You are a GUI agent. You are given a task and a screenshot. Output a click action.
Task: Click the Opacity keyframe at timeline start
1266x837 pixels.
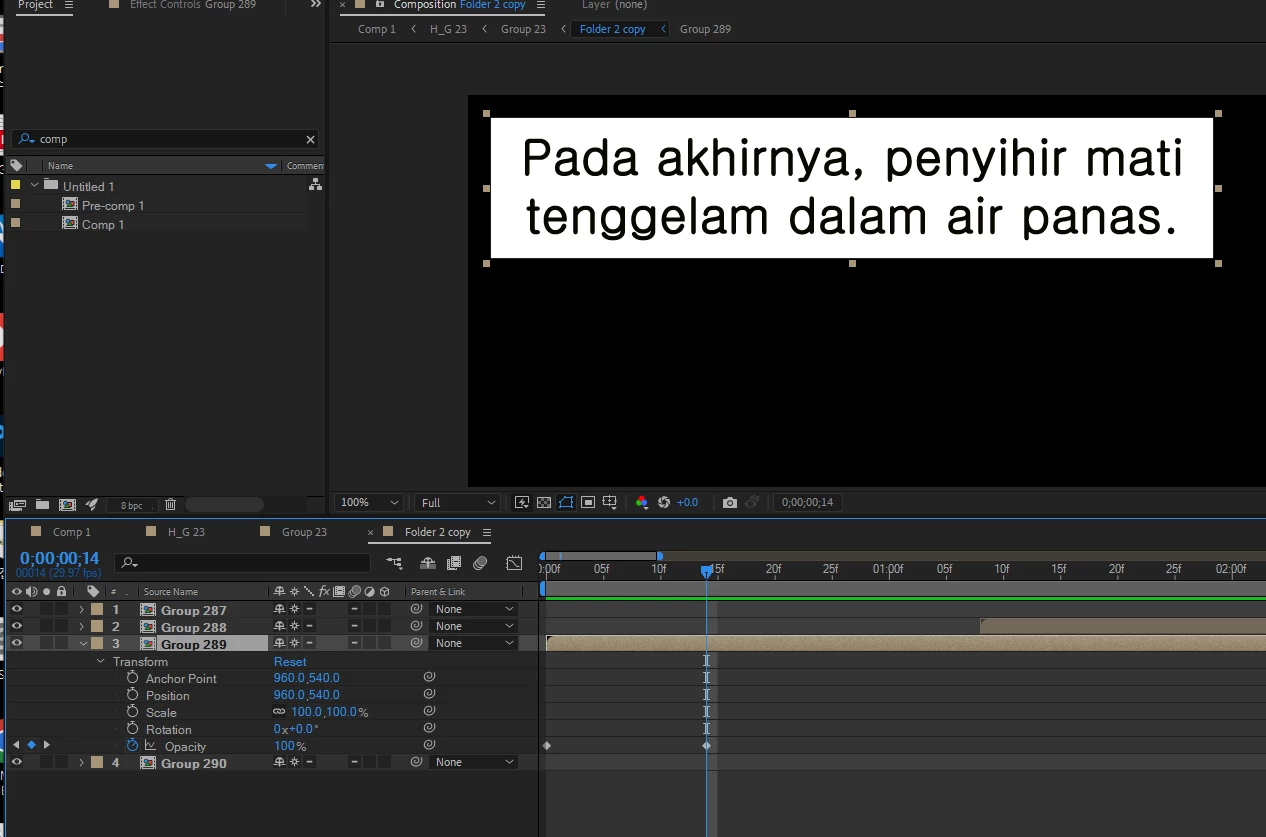tap(547, 746)
